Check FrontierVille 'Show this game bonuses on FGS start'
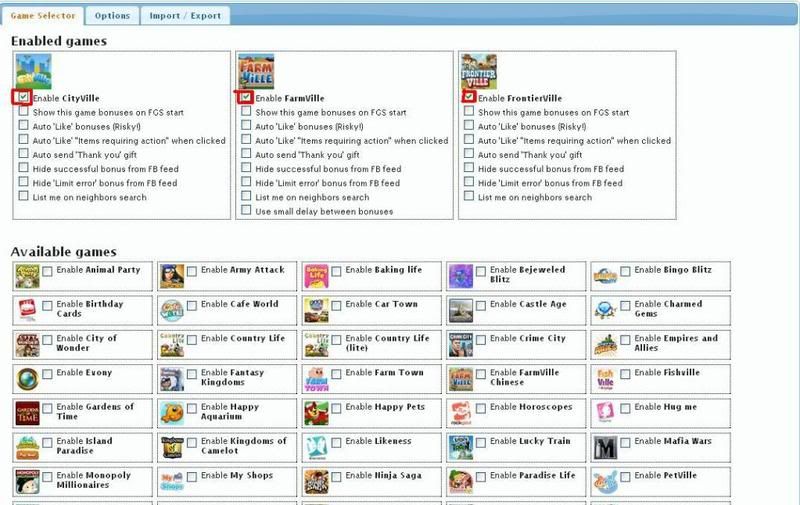Viewport: 800px width, 505px height. point(469,111)
